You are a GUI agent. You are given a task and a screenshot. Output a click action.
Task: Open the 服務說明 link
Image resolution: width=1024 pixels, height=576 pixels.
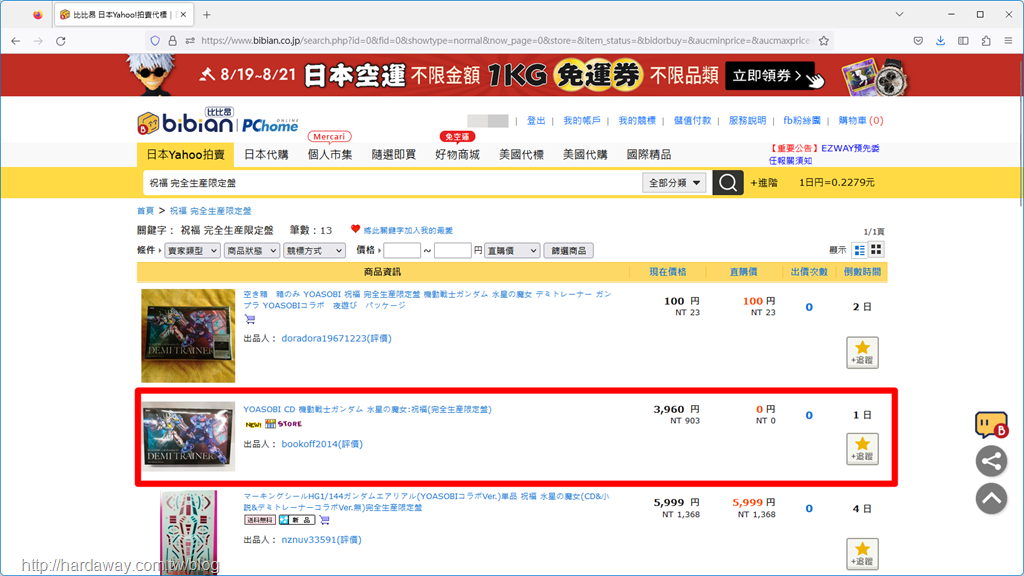click(747, 121)
